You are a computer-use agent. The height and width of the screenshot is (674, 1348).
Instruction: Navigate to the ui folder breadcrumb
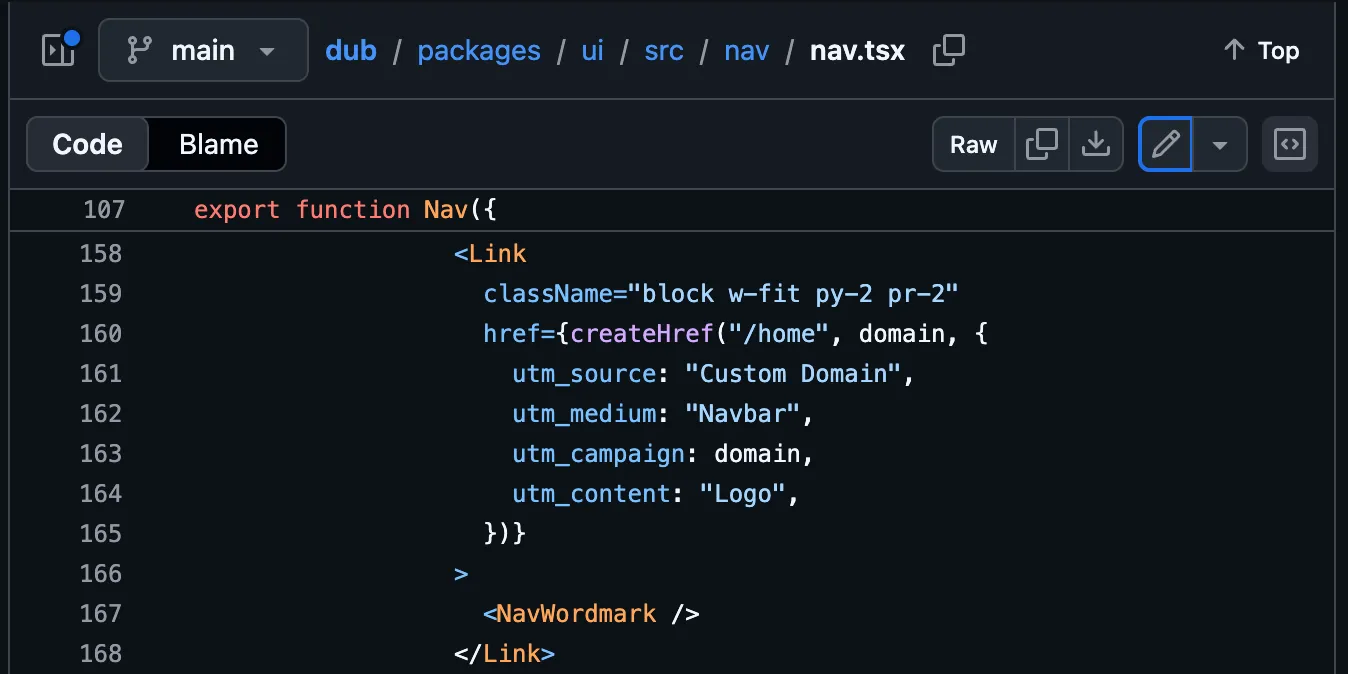click(x=593, y=51)
